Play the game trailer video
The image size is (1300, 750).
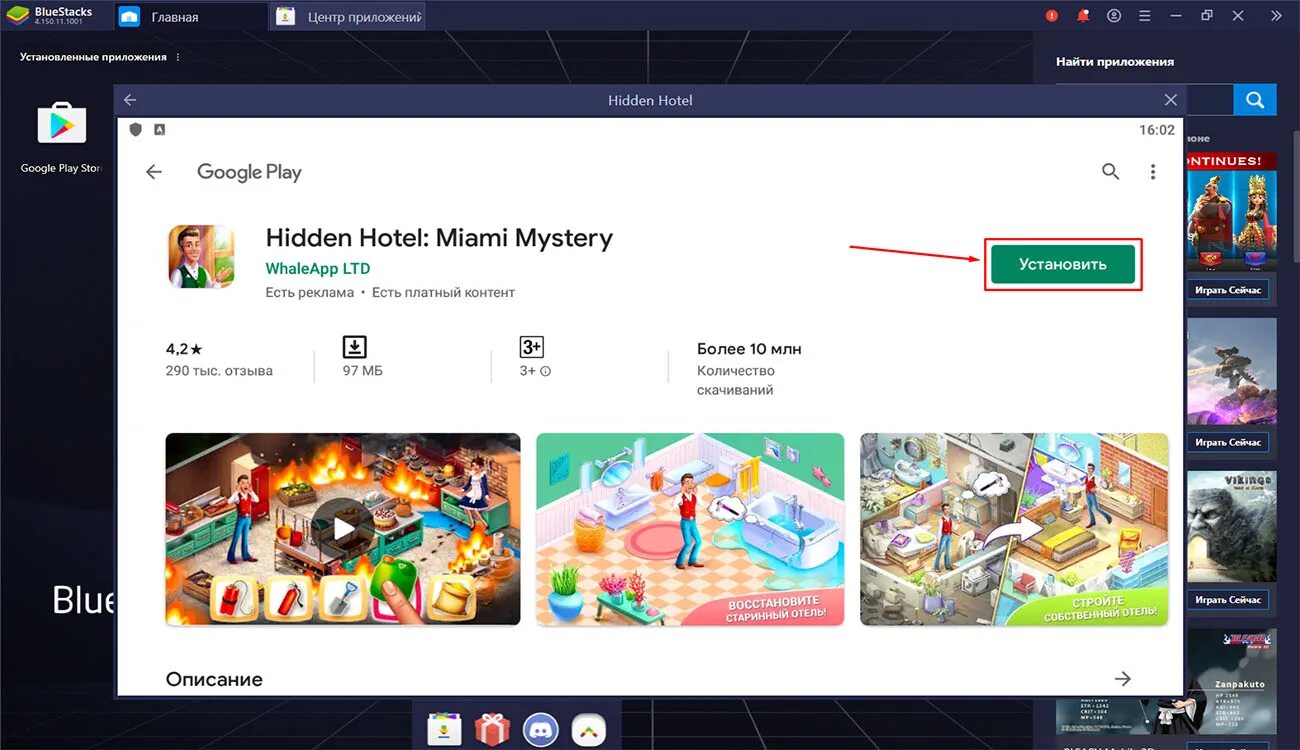pos(343,529)
